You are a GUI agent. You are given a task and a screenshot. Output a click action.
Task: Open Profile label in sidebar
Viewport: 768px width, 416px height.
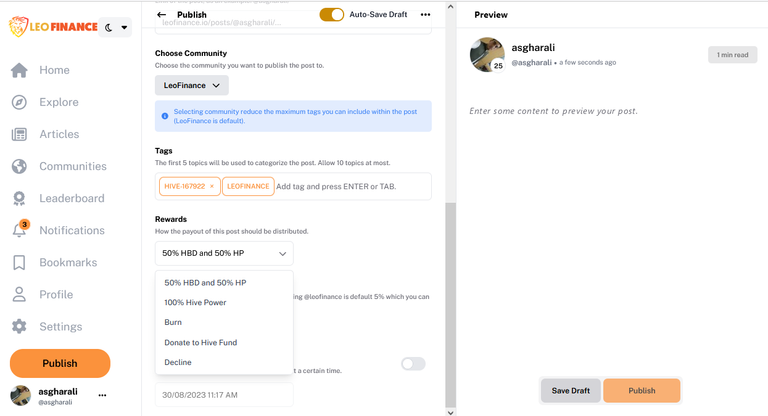56,294
